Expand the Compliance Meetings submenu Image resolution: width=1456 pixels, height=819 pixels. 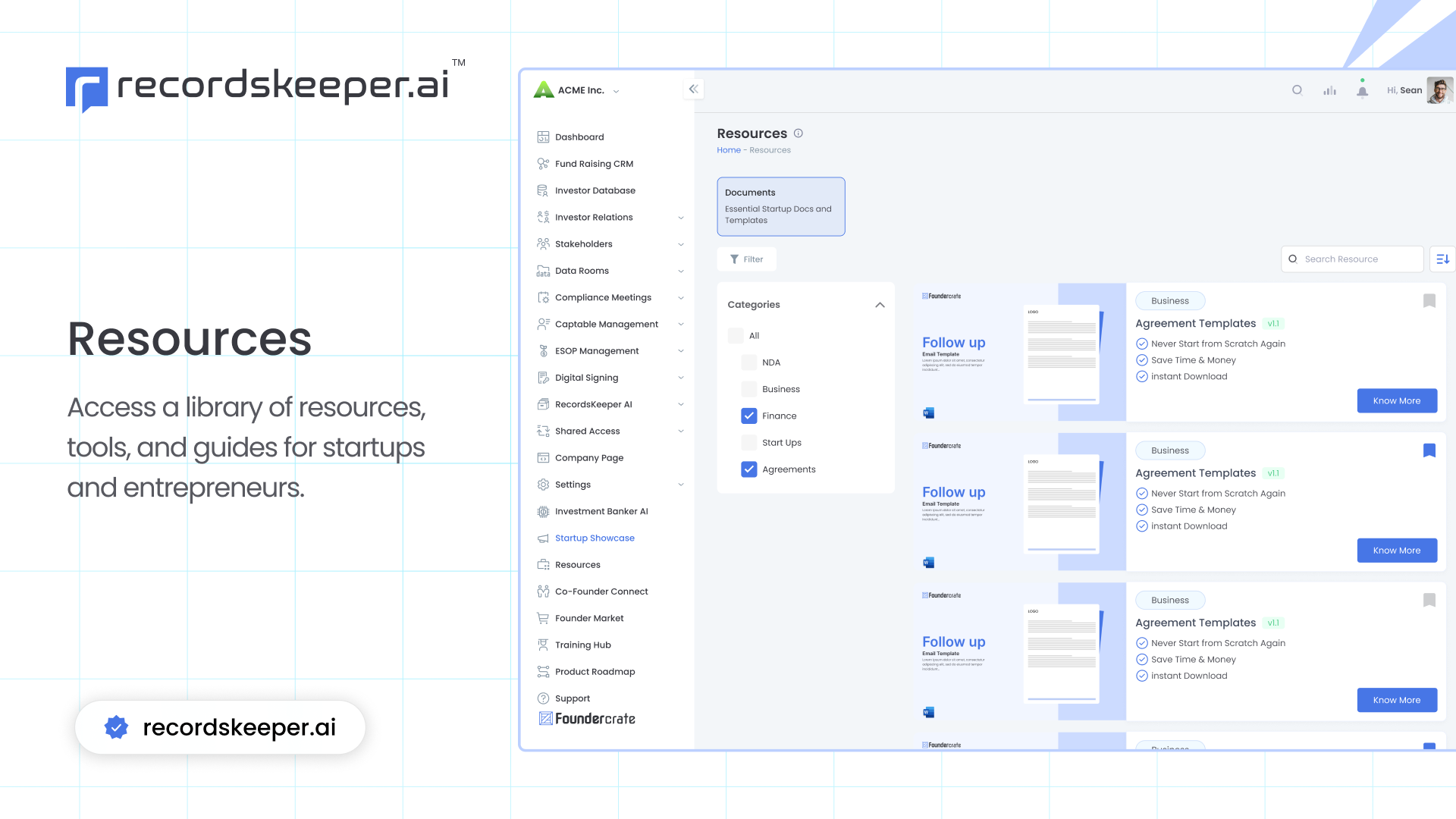point(681,298)
